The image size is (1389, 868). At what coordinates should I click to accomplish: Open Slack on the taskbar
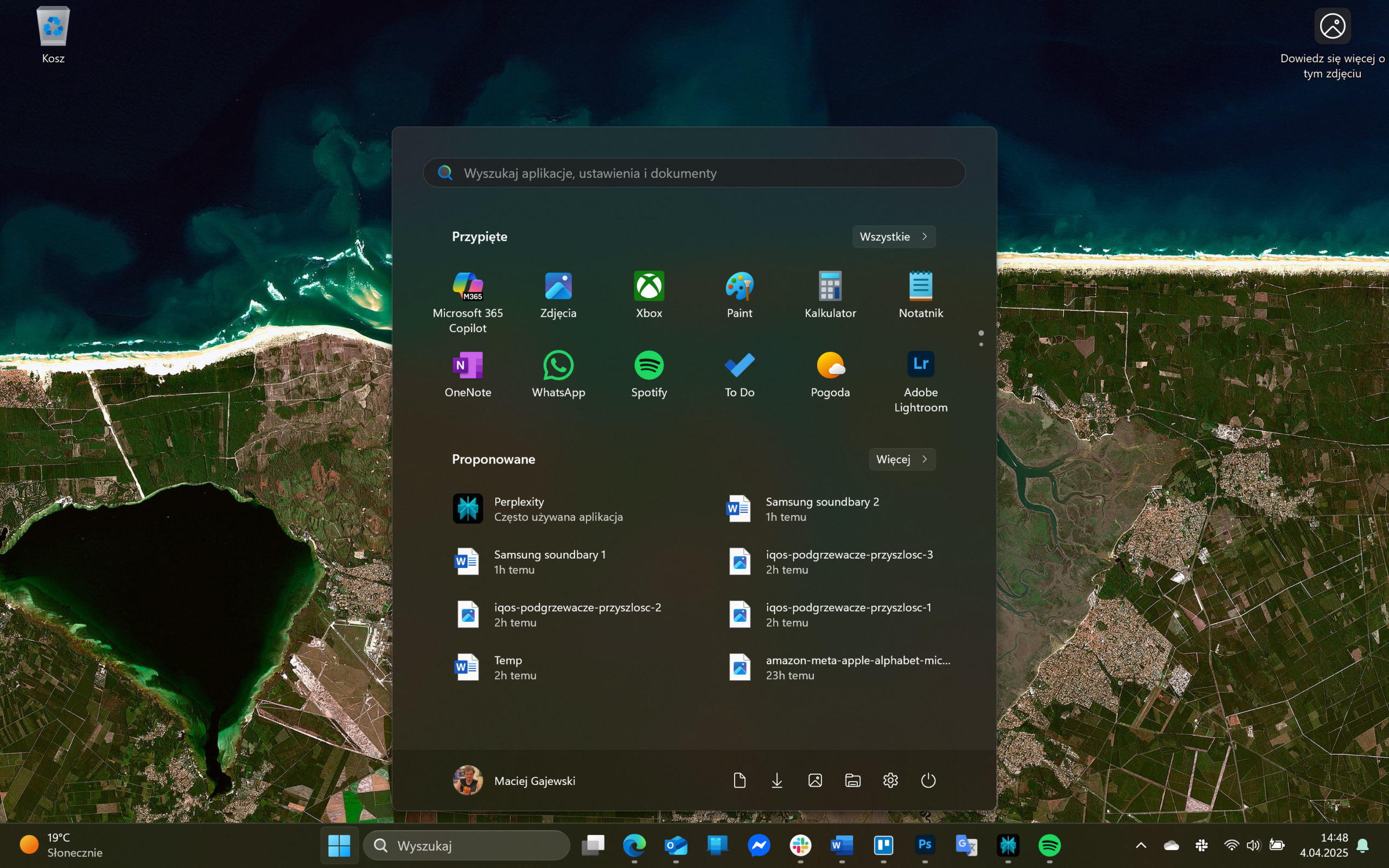[800, 845]
